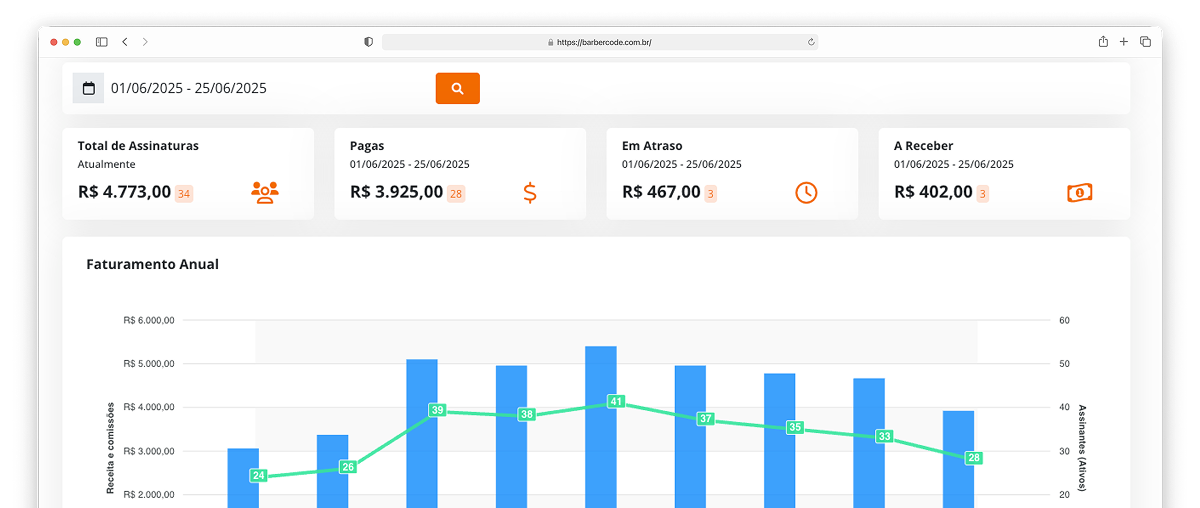The image size is (1200, 508).
Task: Open the calendar date picker icon
Action: (88, 88)
